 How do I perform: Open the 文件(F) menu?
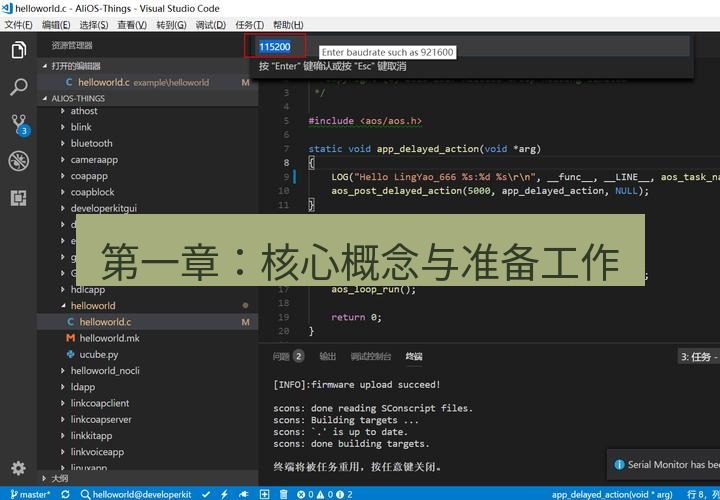point(18,25)
